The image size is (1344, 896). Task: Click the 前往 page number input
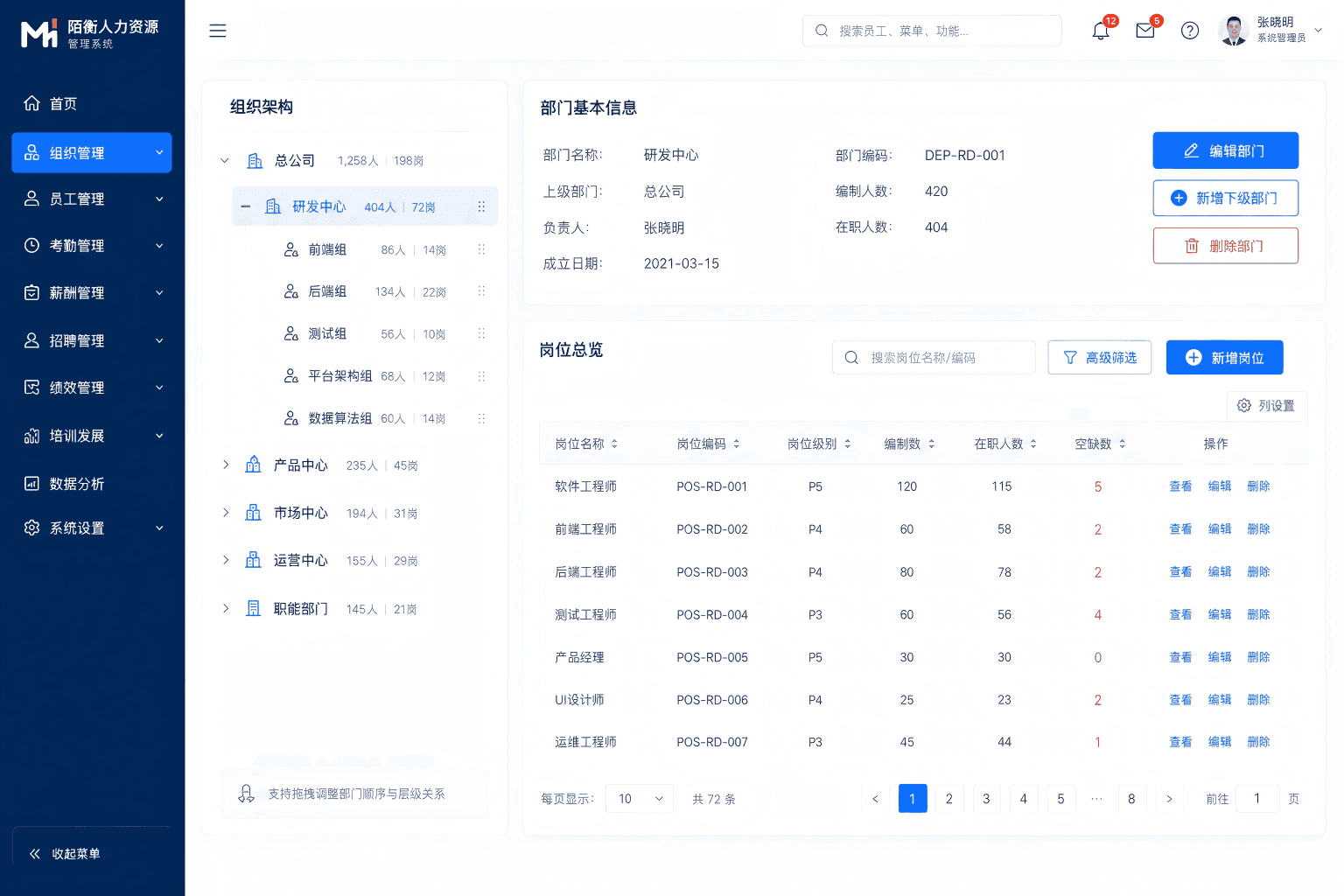1257,799
